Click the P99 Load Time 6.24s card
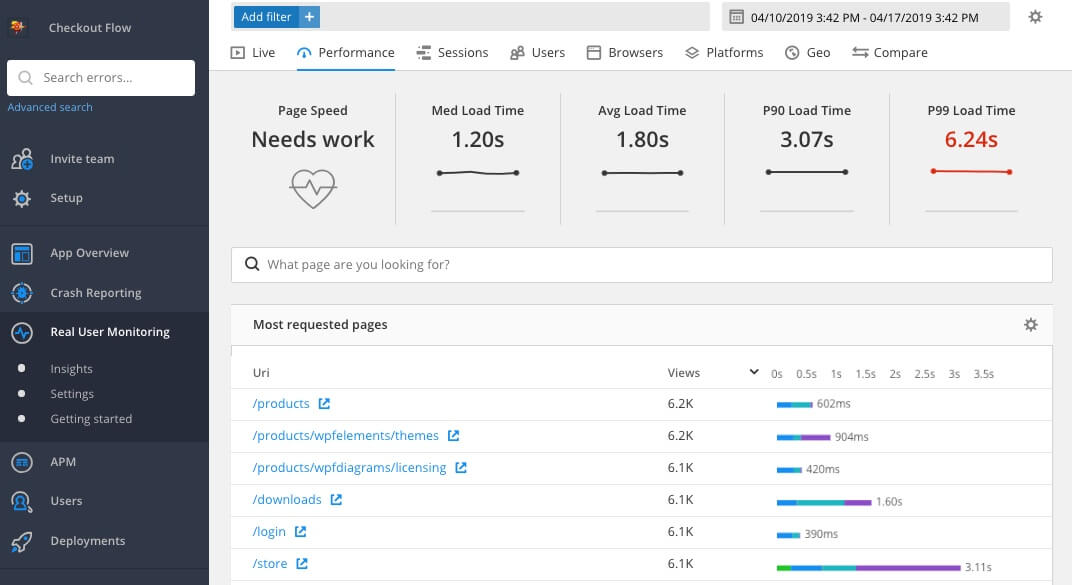 971,159
